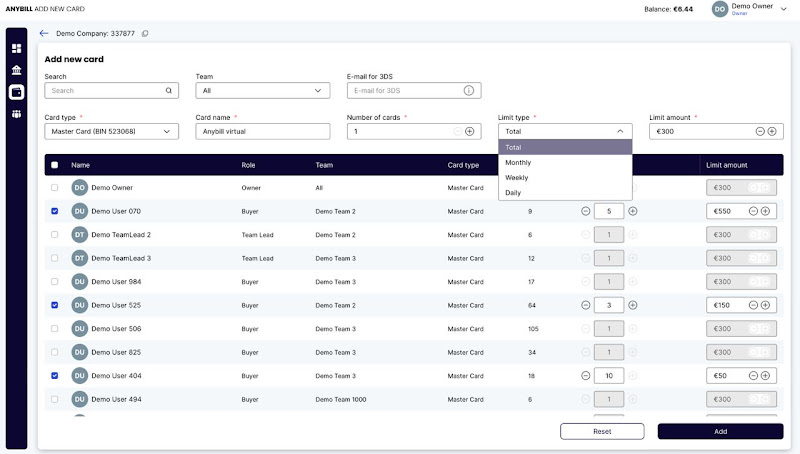
Task: Open the teams people icon in sidebar
Action: click(16, 114)
